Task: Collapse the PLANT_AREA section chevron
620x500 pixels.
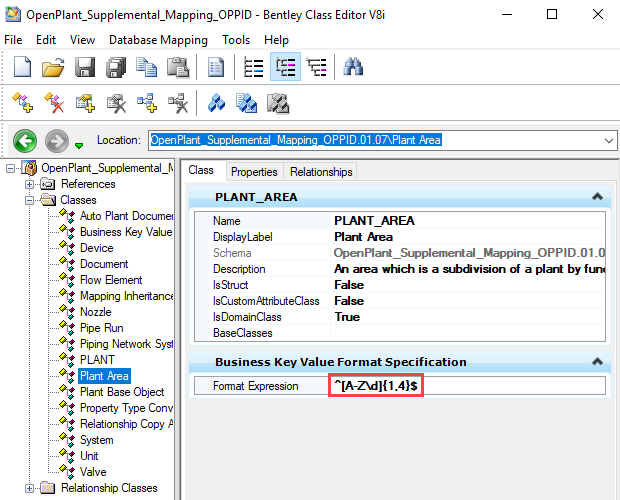Action: coord(597,196)
